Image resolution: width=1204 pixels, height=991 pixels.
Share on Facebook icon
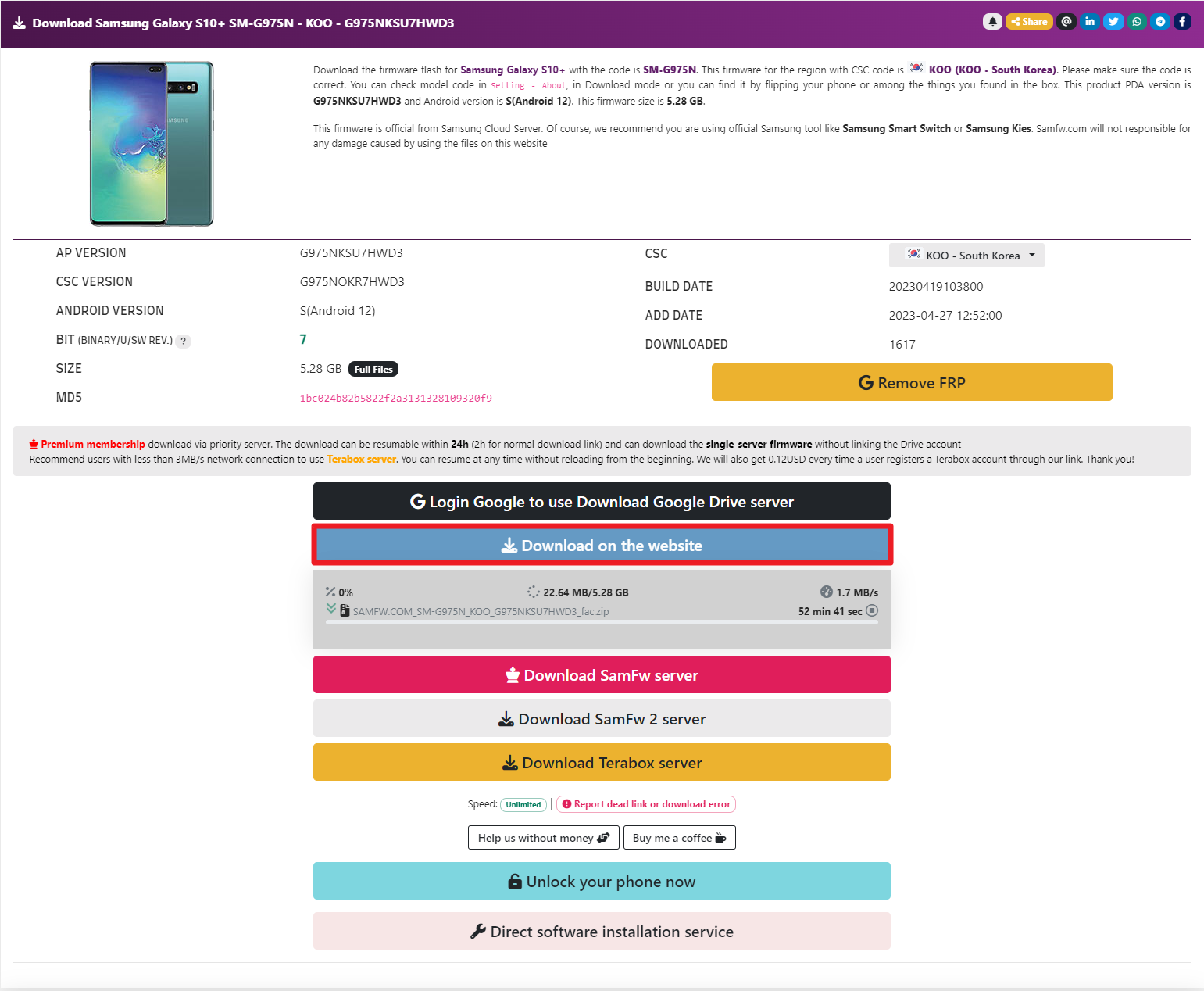point(1183,22)
